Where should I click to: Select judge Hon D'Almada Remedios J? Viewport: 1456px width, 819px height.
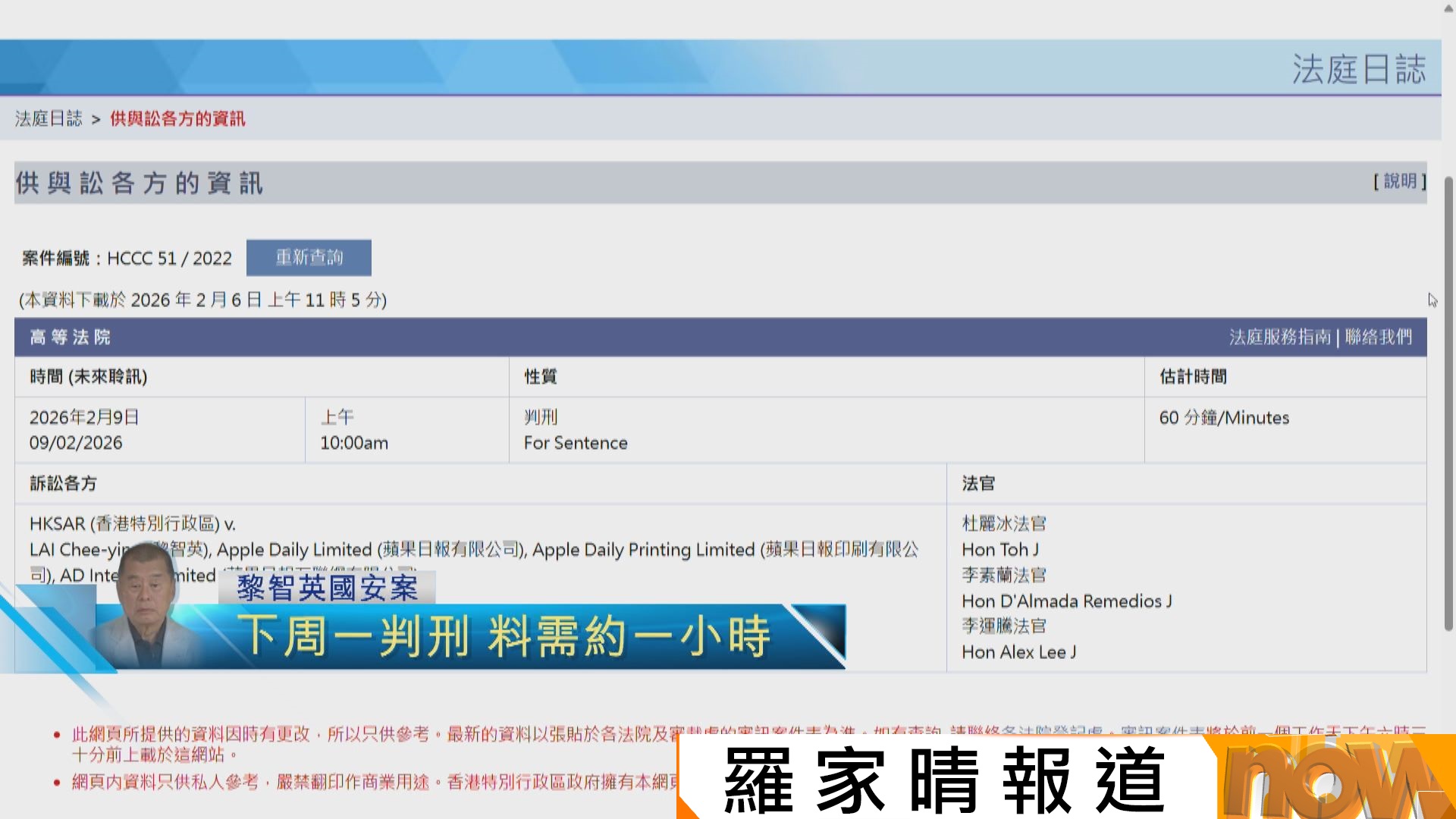1066,601
